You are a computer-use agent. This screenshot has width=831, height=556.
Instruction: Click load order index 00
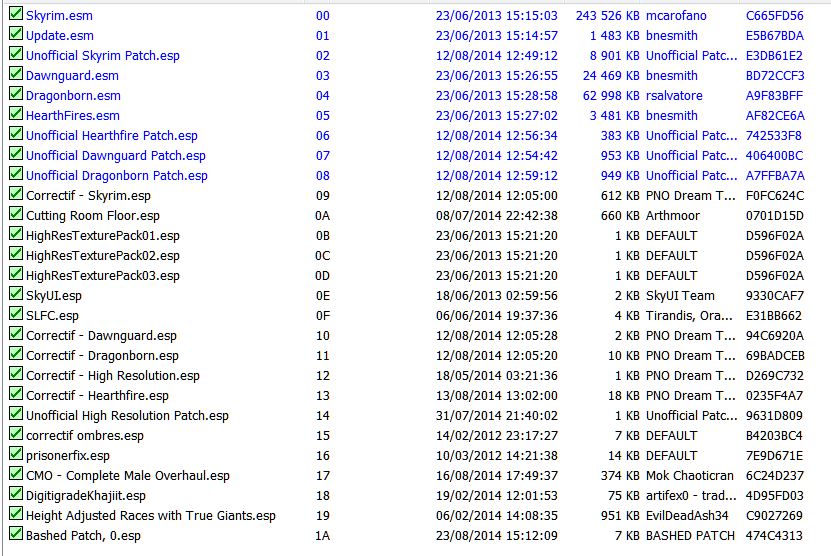coord(323,16)
